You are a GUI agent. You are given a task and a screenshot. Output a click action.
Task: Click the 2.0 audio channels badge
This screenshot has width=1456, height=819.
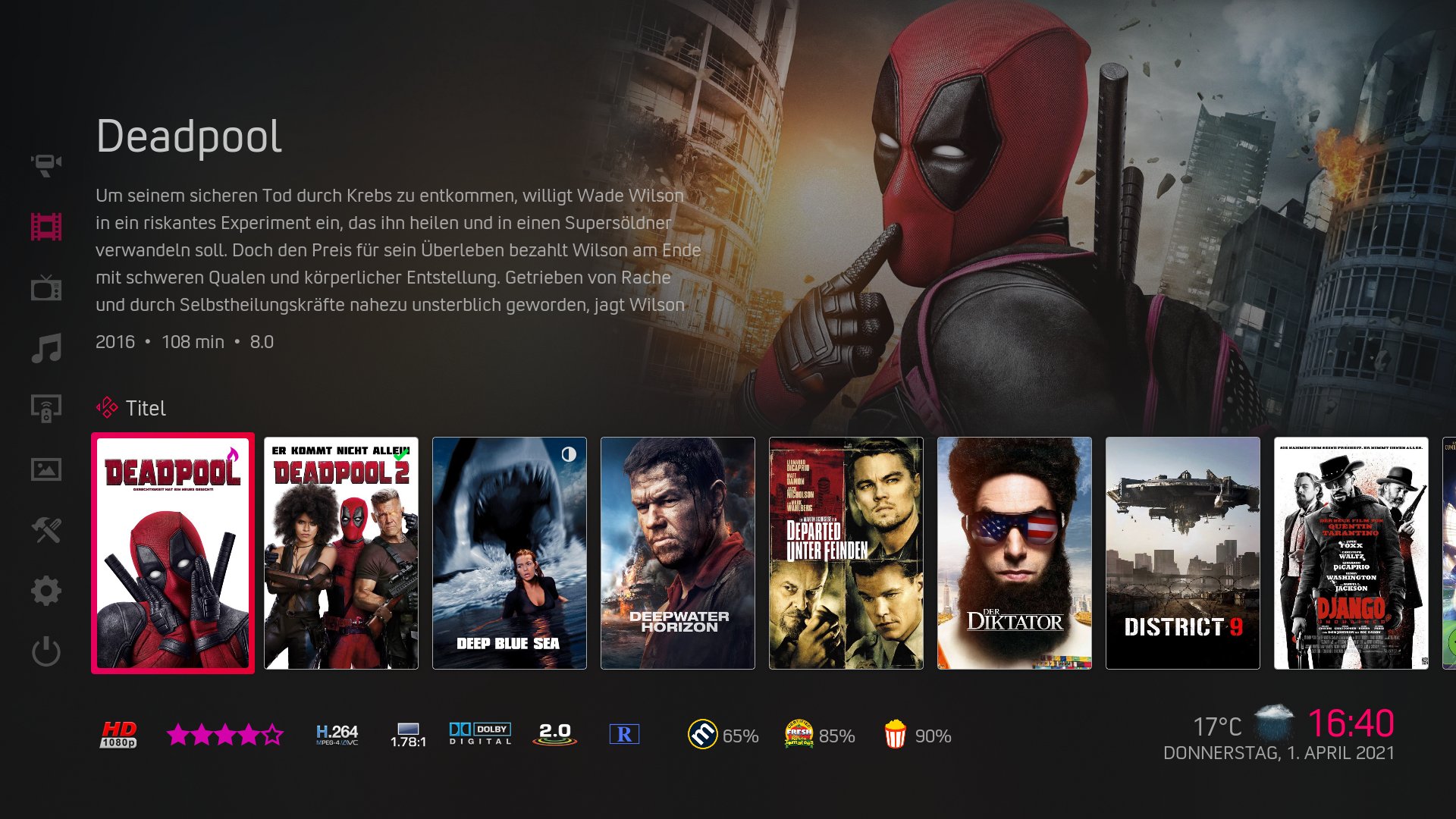[555, 734]
